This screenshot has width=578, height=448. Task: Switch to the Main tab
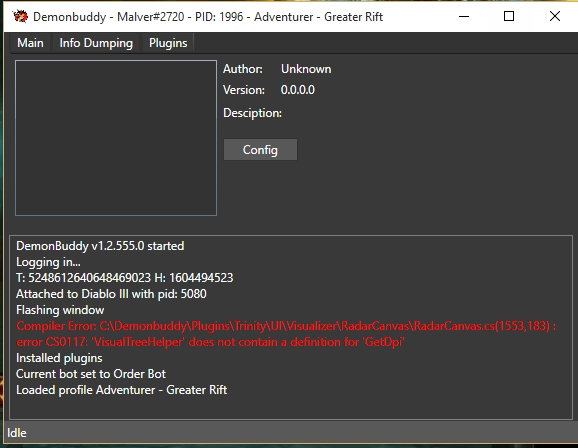coord(30,43)
